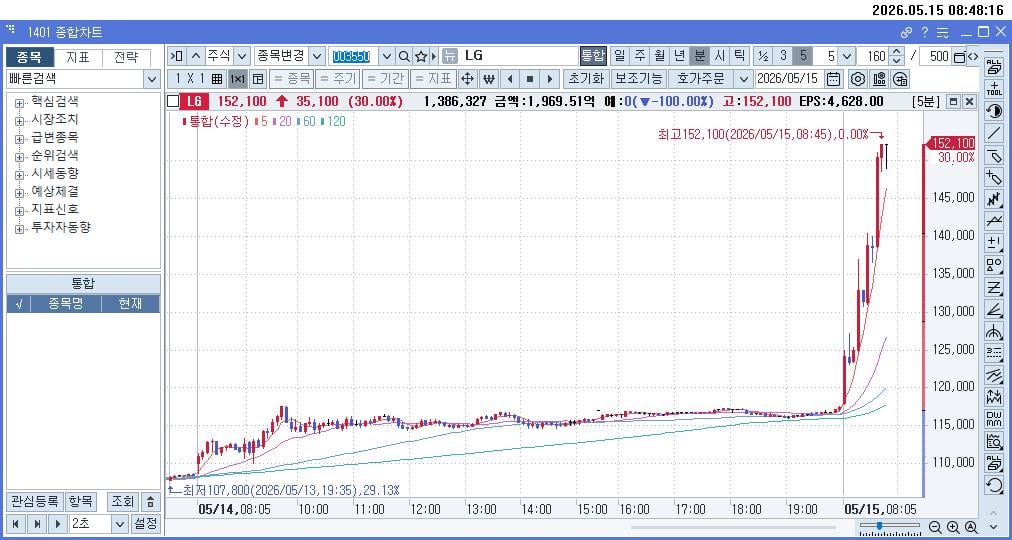Select the angle line tool

[x=994, y=310]
